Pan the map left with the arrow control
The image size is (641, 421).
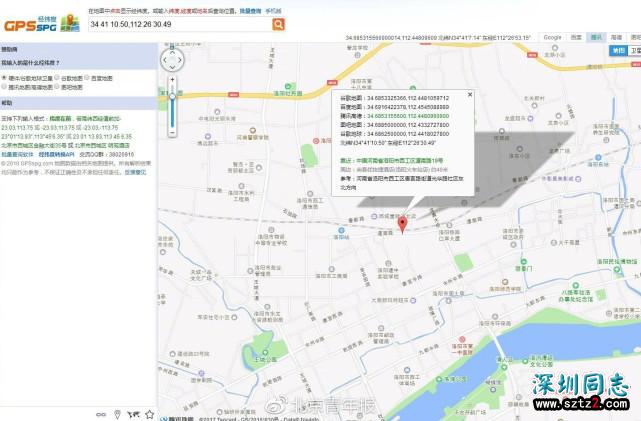[x=165, y=60]
